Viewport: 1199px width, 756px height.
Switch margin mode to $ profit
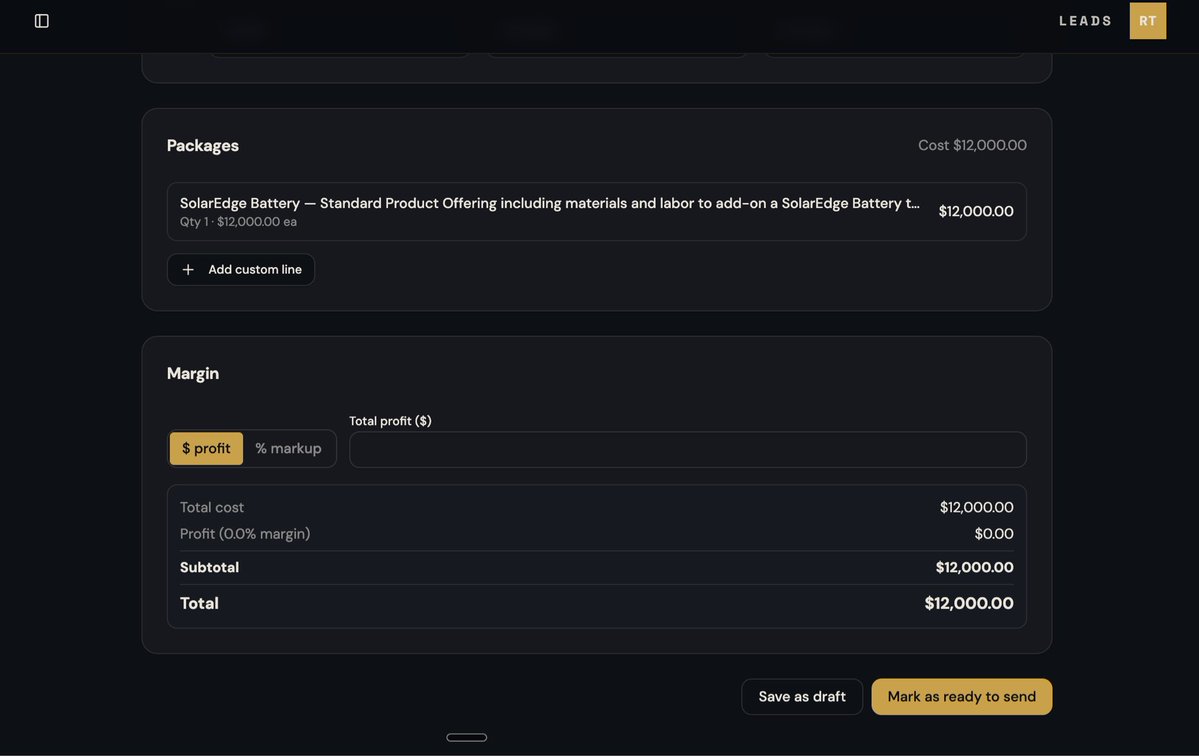[x=206, y=449]
